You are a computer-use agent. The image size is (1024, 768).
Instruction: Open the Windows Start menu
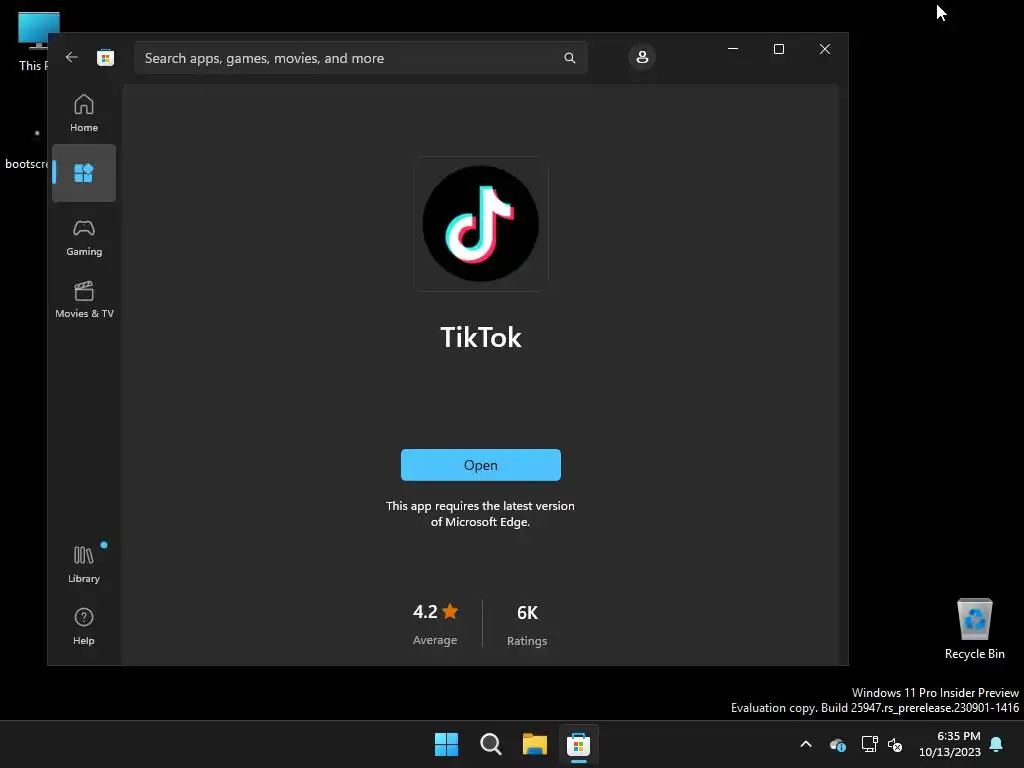tap(447, 744)
